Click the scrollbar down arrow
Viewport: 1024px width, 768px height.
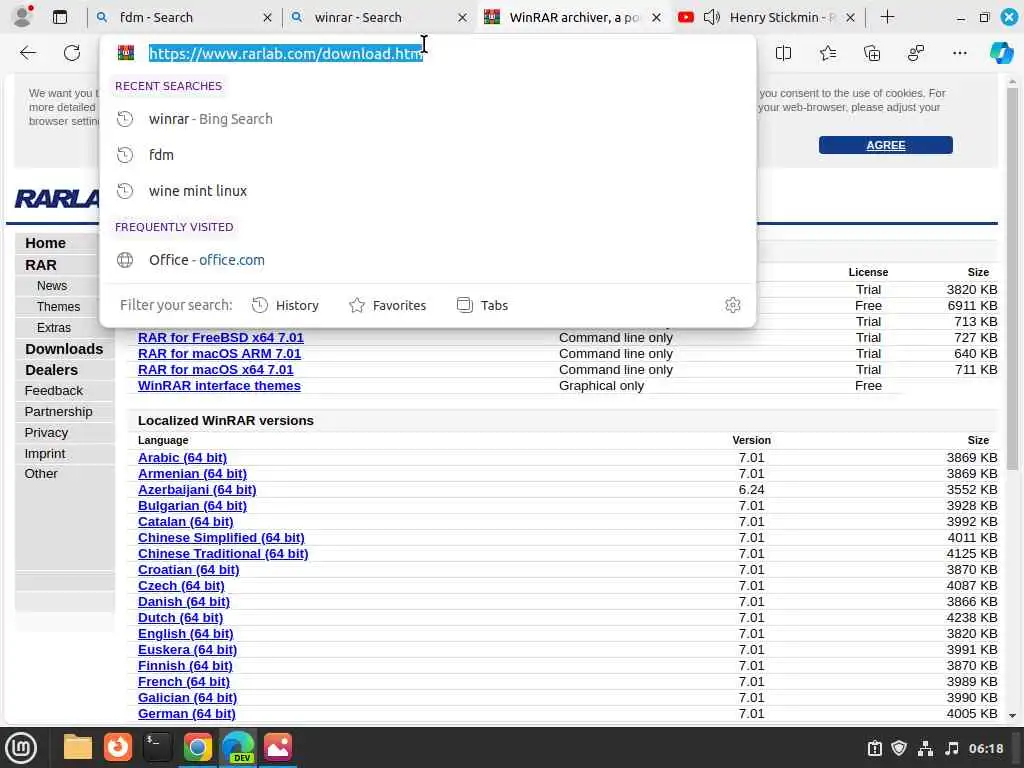[1012, 716]
